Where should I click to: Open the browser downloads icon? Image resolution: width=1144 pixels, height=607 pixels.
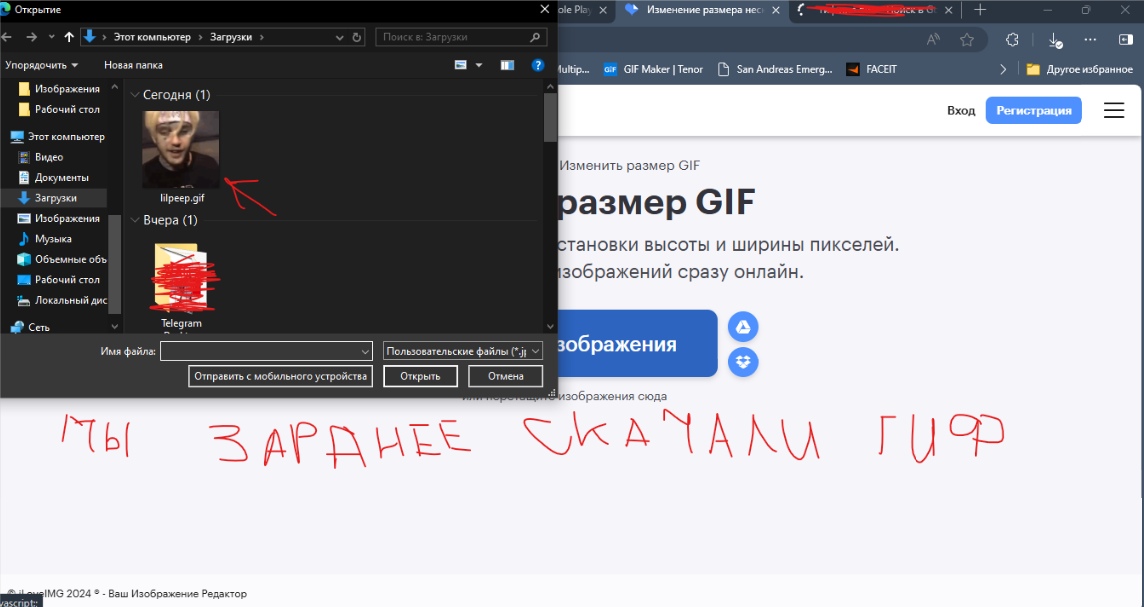point(1055,40)
